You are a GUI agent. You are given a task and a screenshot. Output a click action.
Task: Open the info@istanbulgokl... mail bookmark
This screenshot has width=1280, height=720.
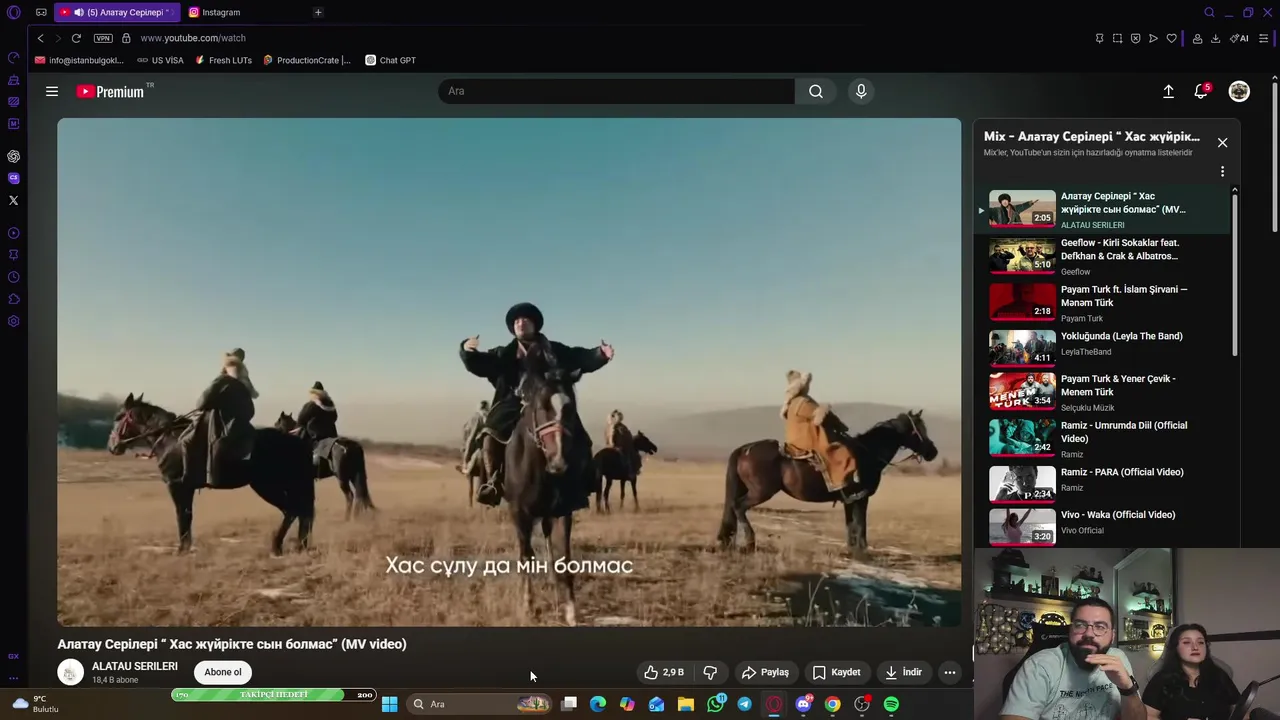tap(79, 60)
